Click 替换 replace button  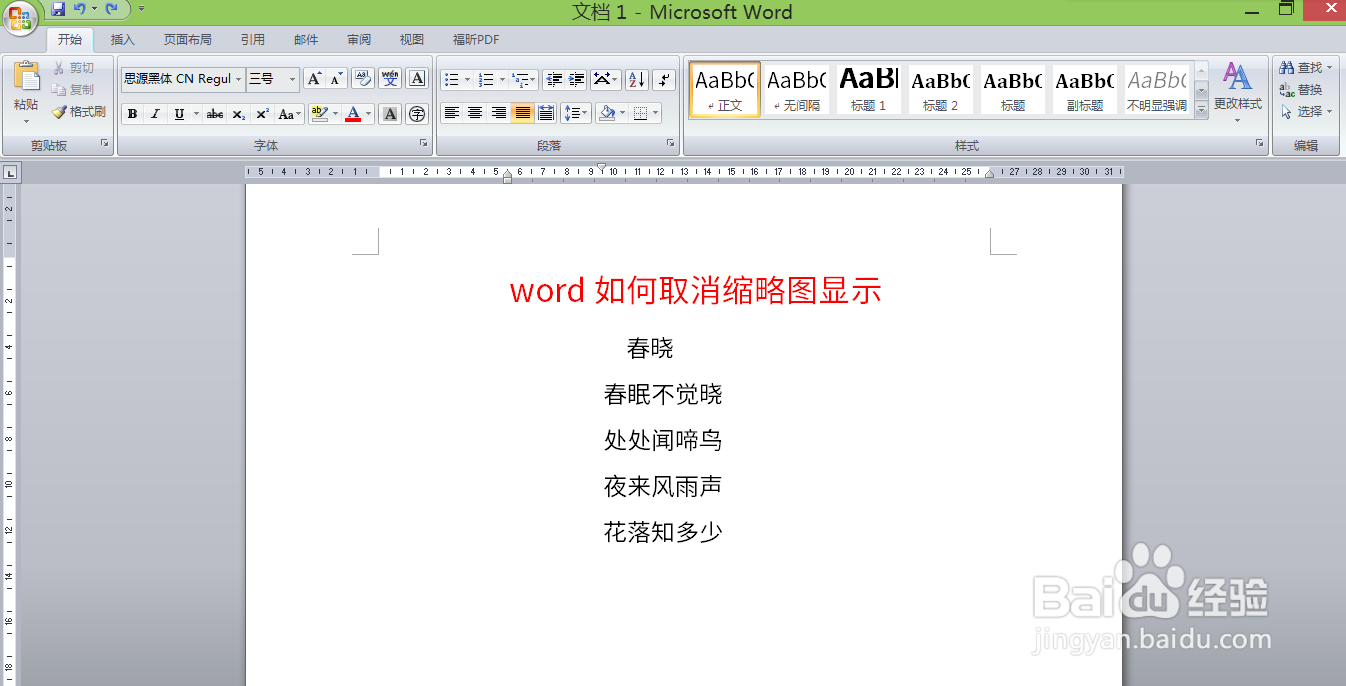1303,90
